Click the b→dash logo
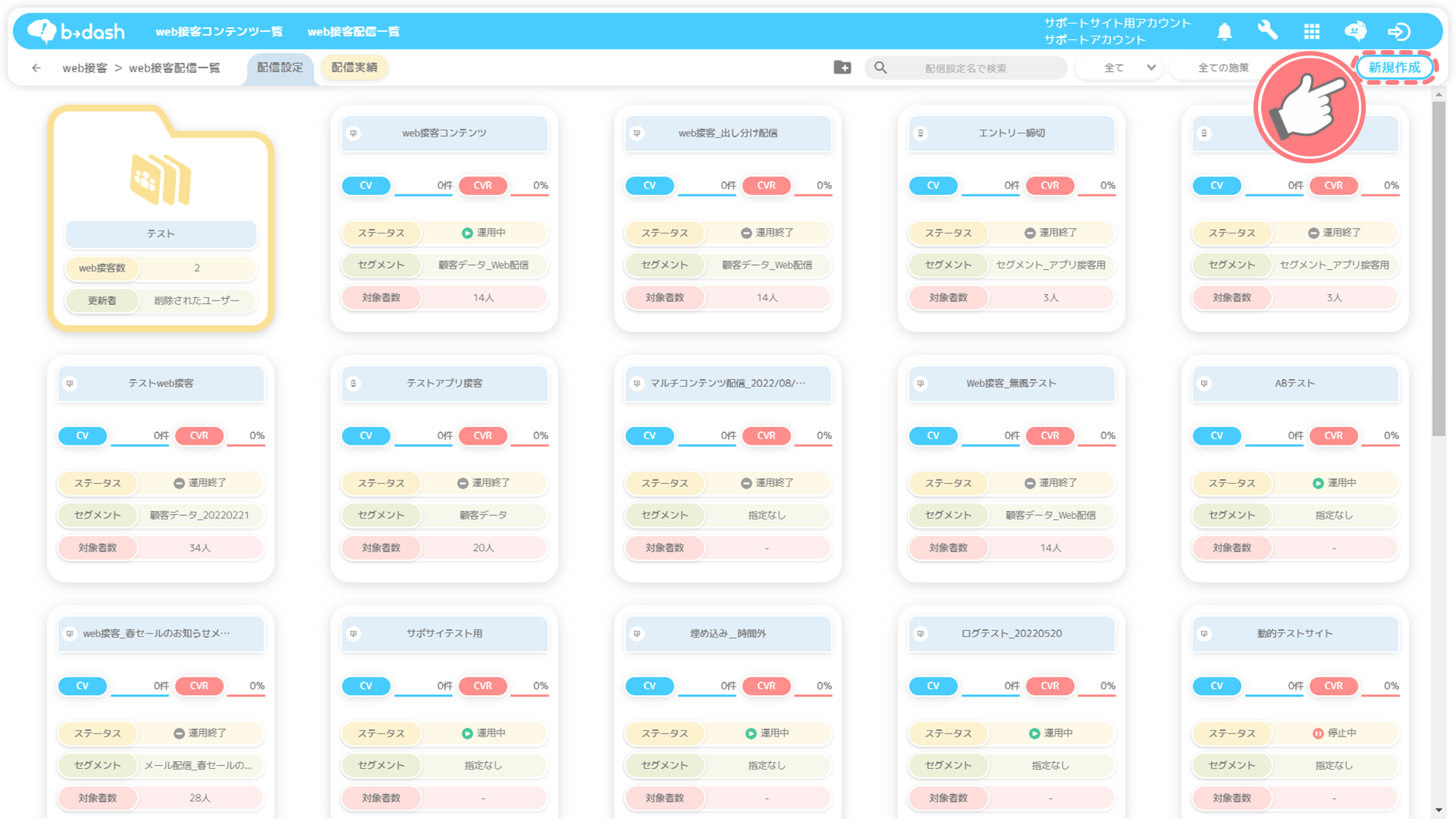Viewport: 1456px width, 819px height. pos(75,32)
